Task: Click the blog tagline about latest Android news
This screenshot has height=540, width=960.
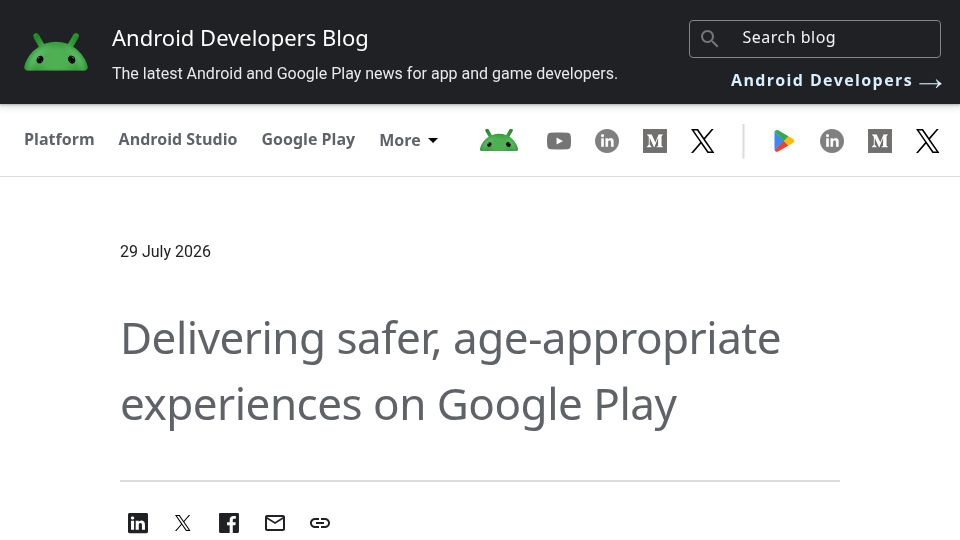Action: (365, 73)
